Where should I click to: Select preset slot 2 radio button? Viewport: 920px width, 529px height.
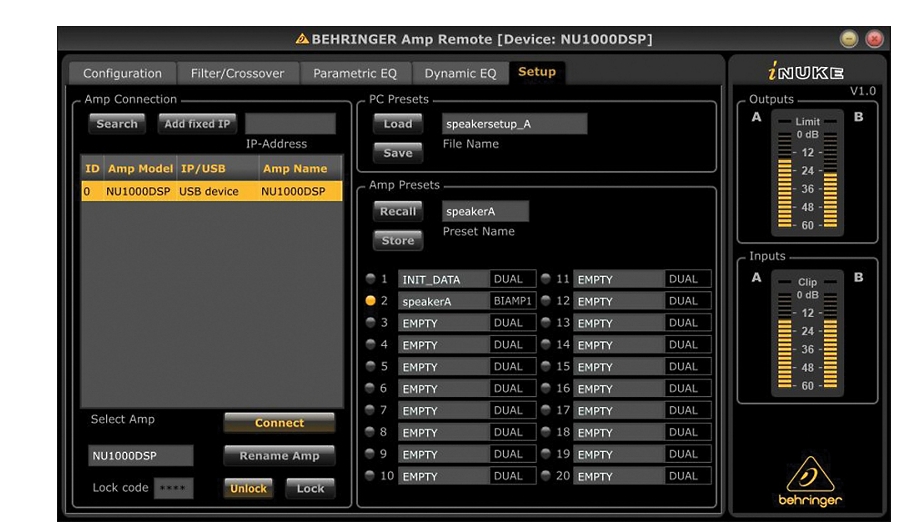(370, 300)
